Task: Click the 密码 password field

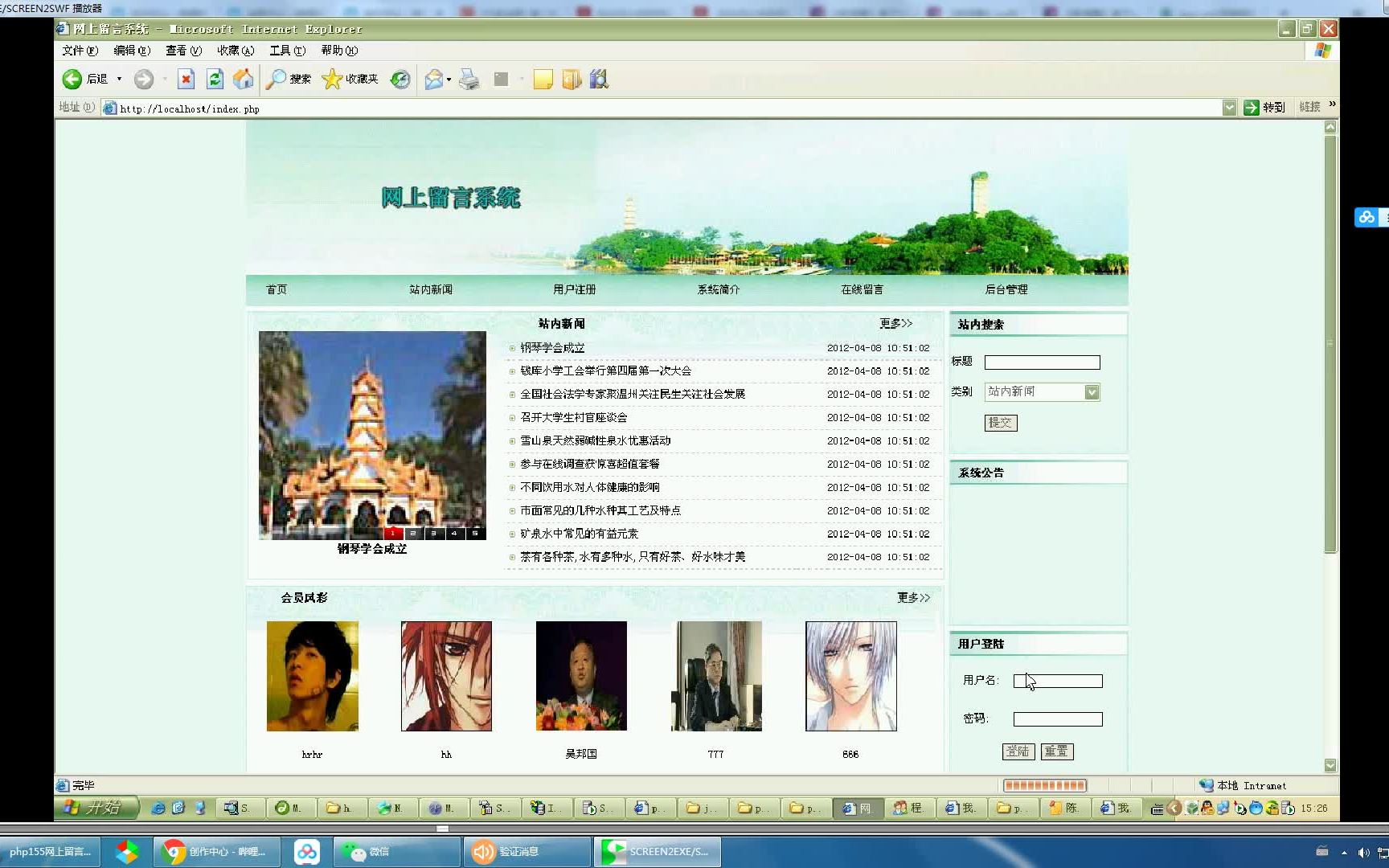Action: pos(1058,719)
